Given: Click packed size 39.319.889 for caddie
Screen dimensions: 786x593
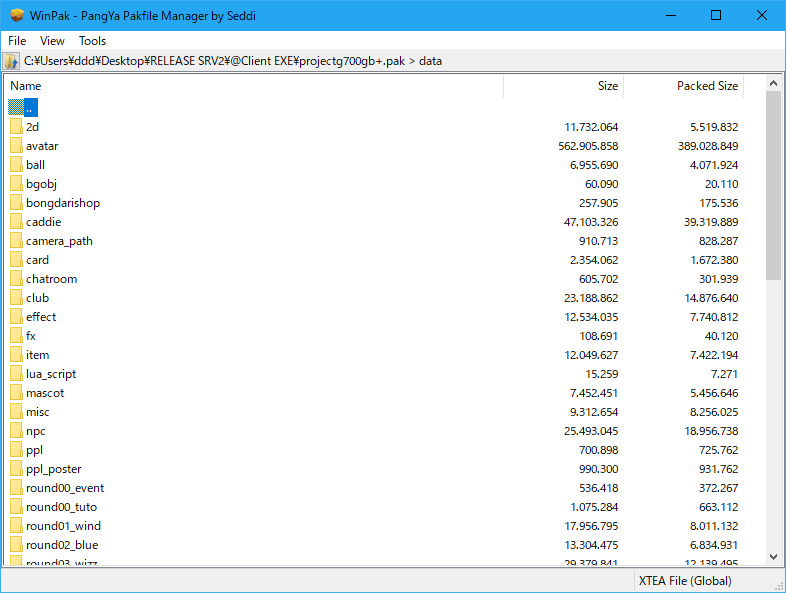Looking at the screenshot, I should click(x=711, y=222).
